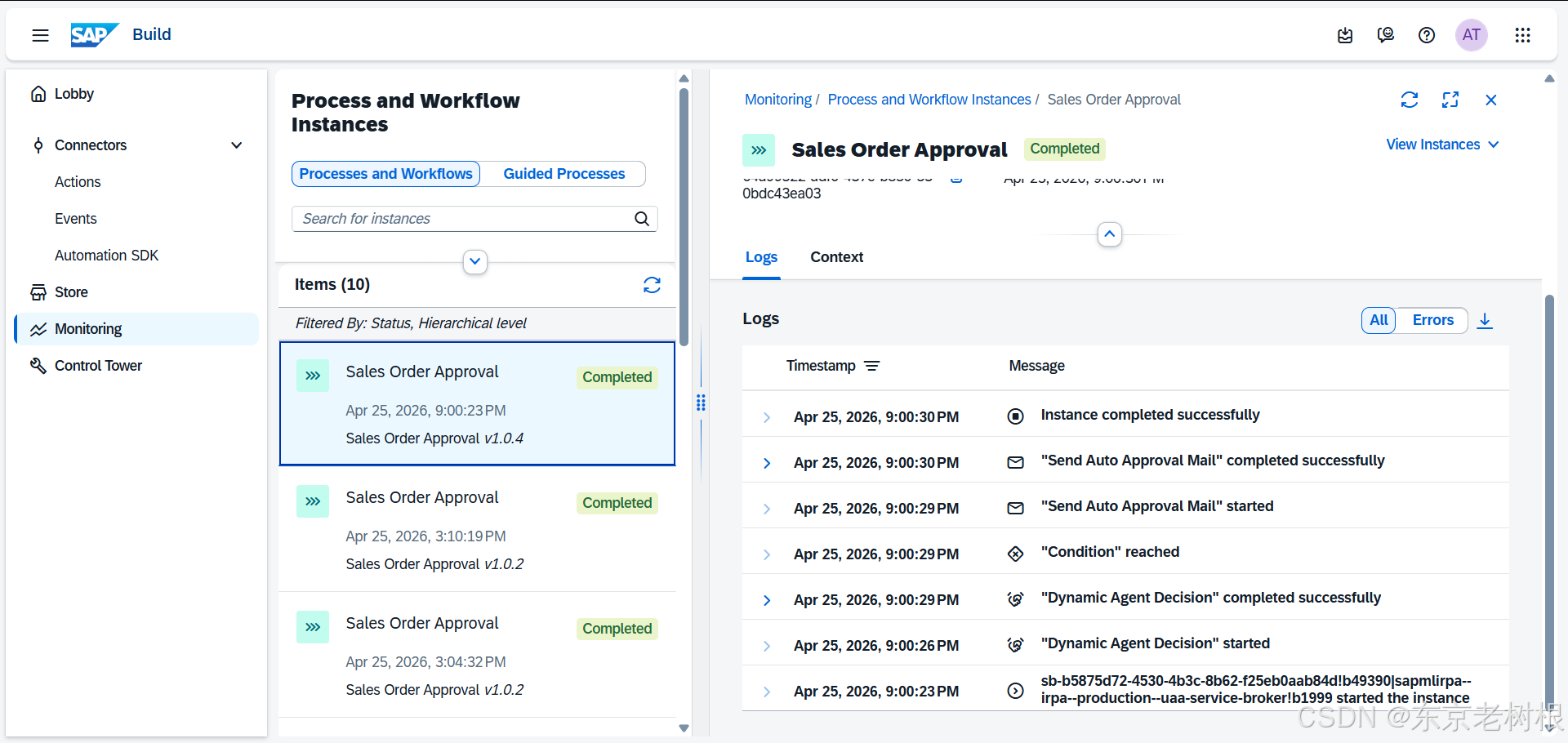The height and width of the screenshot is (743, 1568).
Task: Expand Dynamic Agent Decision started row
Action: point(767,646)
